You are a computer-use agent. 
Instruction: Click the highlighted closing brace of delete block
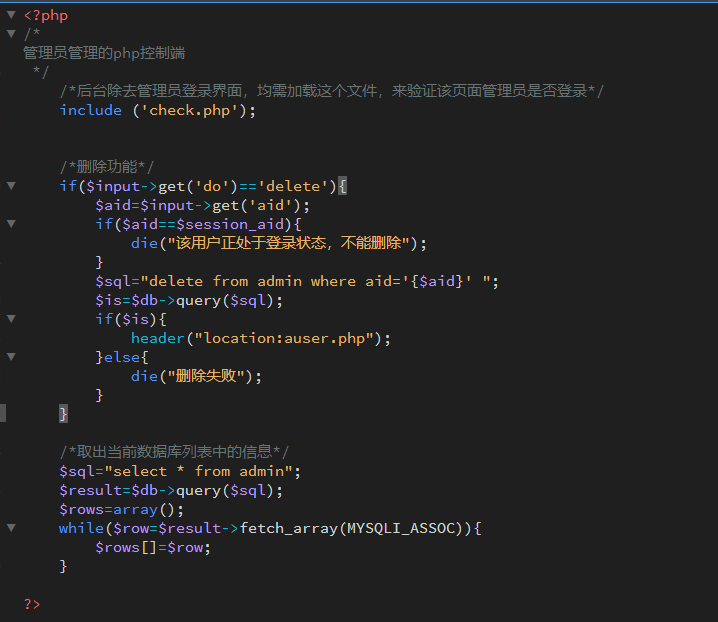63,414
